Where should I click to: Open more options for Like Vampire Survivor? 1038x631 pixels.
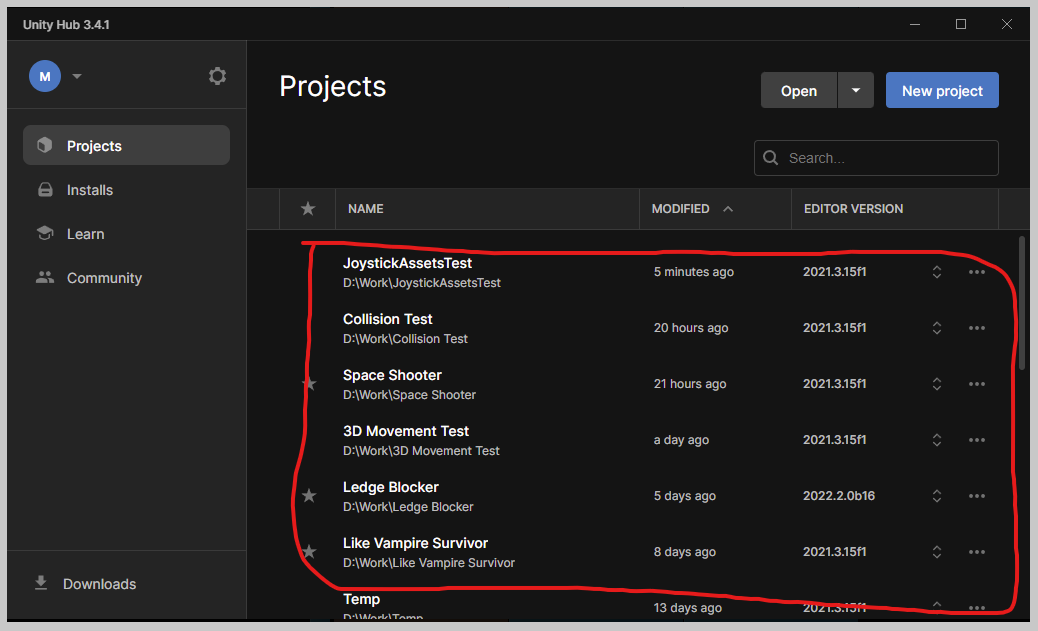point(976,552)
